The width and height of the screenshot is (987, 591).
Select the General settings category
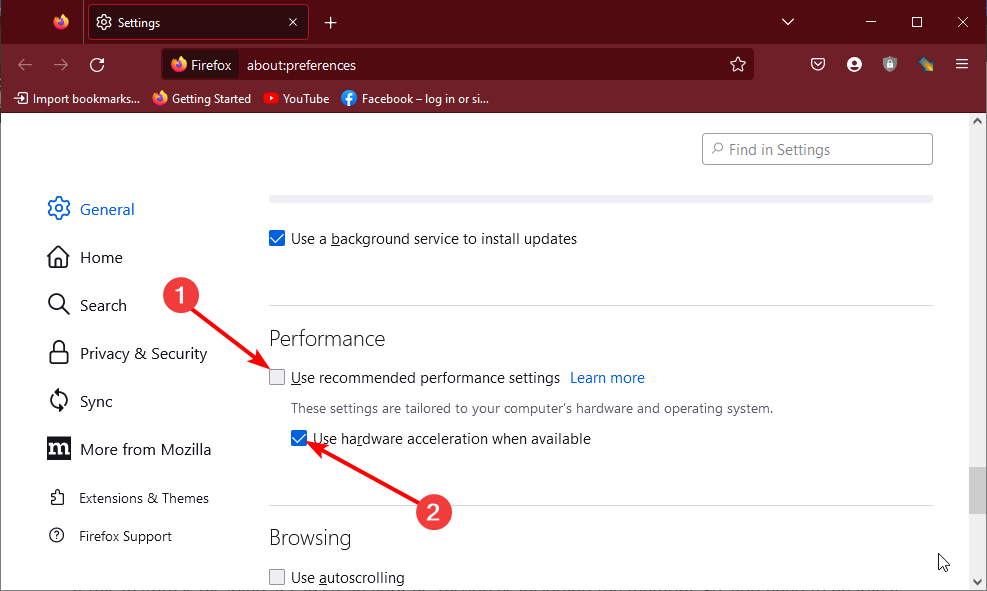[91, 209]
